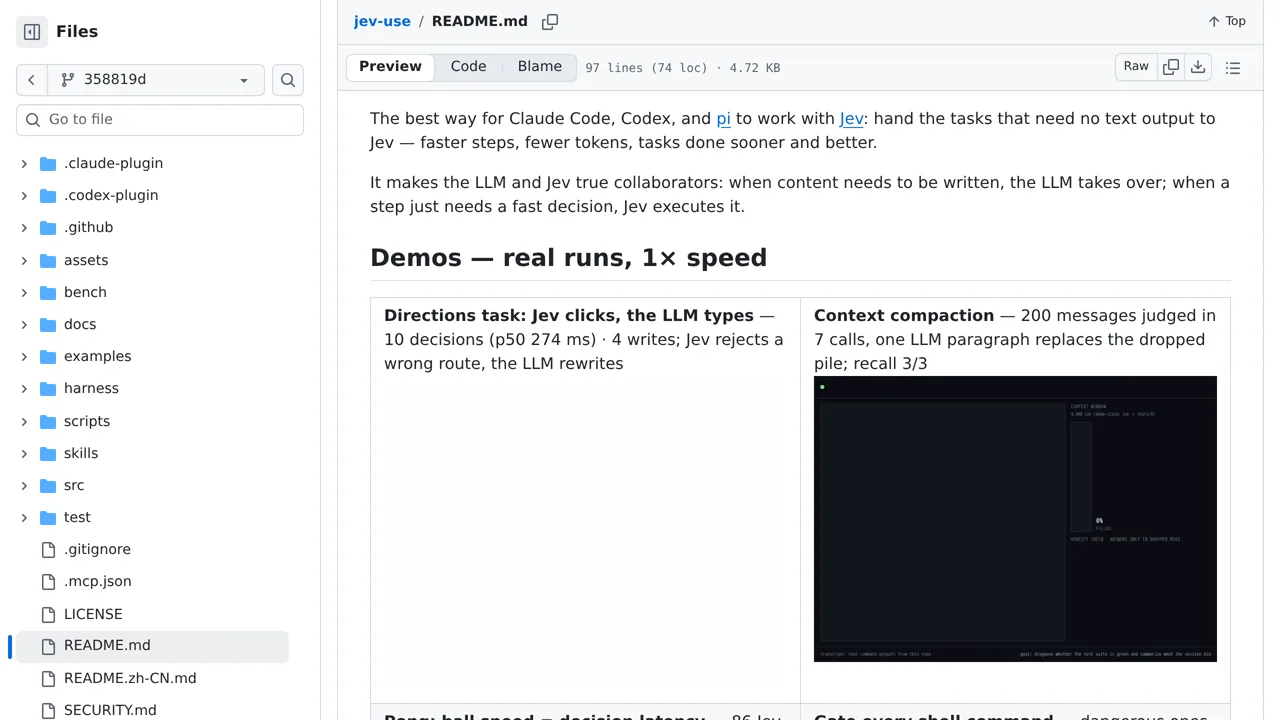Switch to the Preview tab

coord(390,67)
